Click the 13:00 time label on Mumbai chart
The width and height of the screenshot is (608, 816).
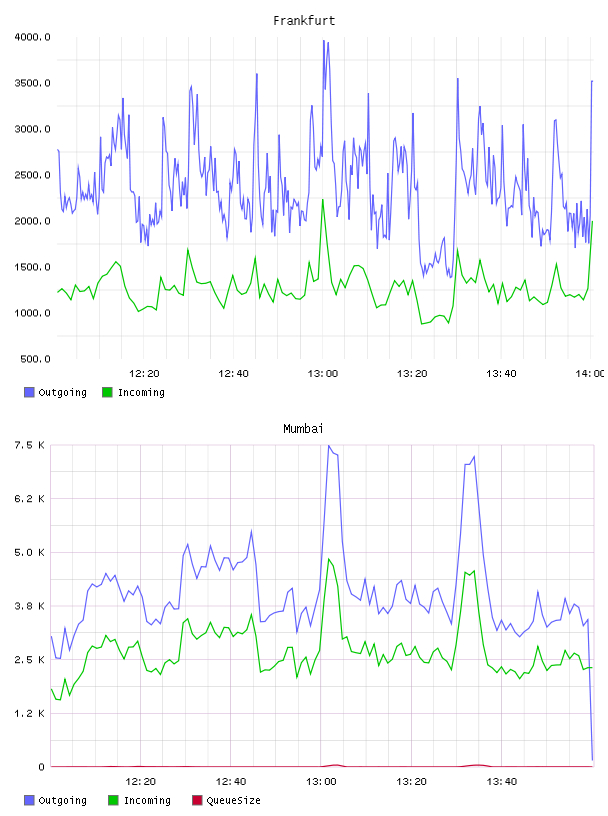pyautogui.click(x=321, y=782)
